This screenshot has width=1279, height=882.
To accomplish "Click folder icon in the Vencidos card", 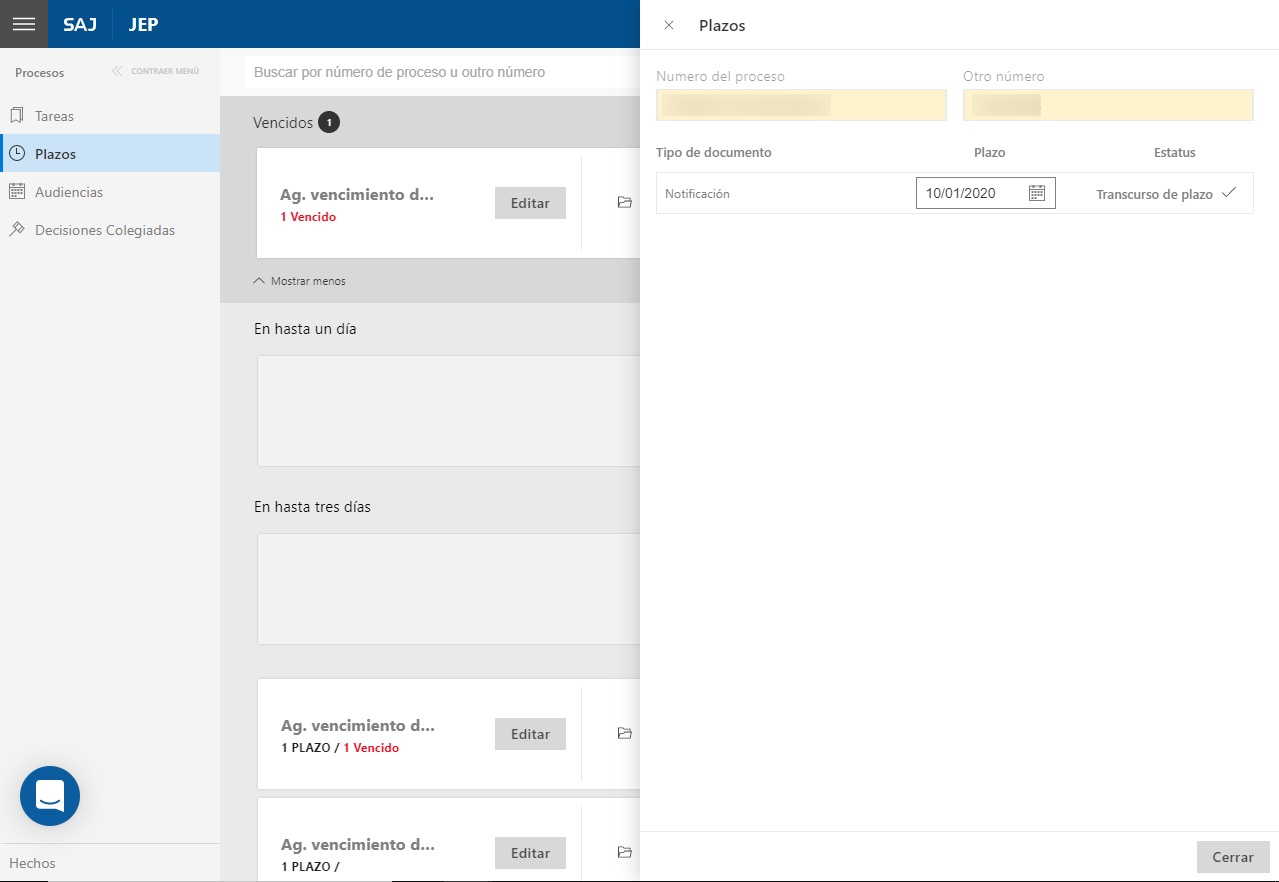I will click(625, 203).
